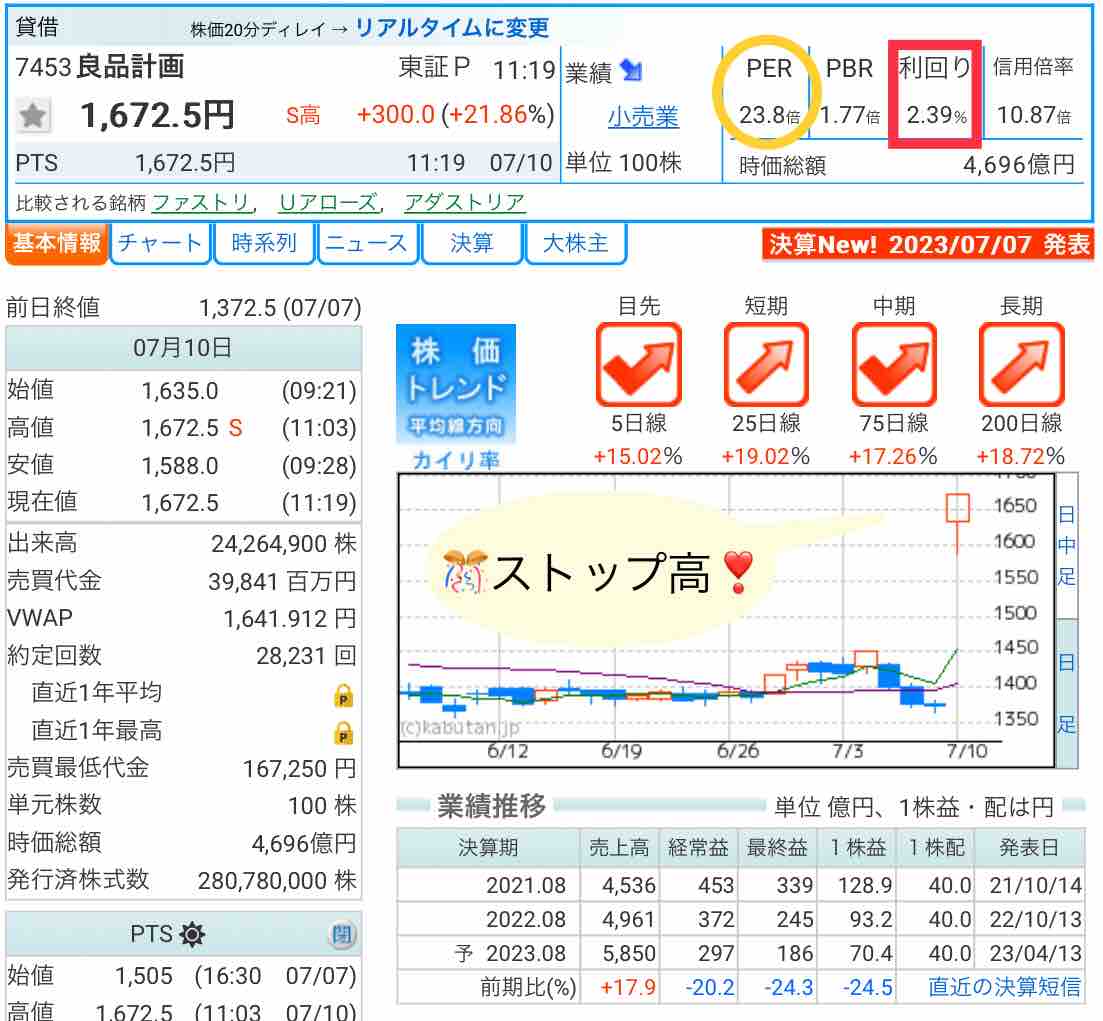The image size is (1103, 1021).
Task: Click the カイリ率 label under the trend banner
Action: pos(456,460)
